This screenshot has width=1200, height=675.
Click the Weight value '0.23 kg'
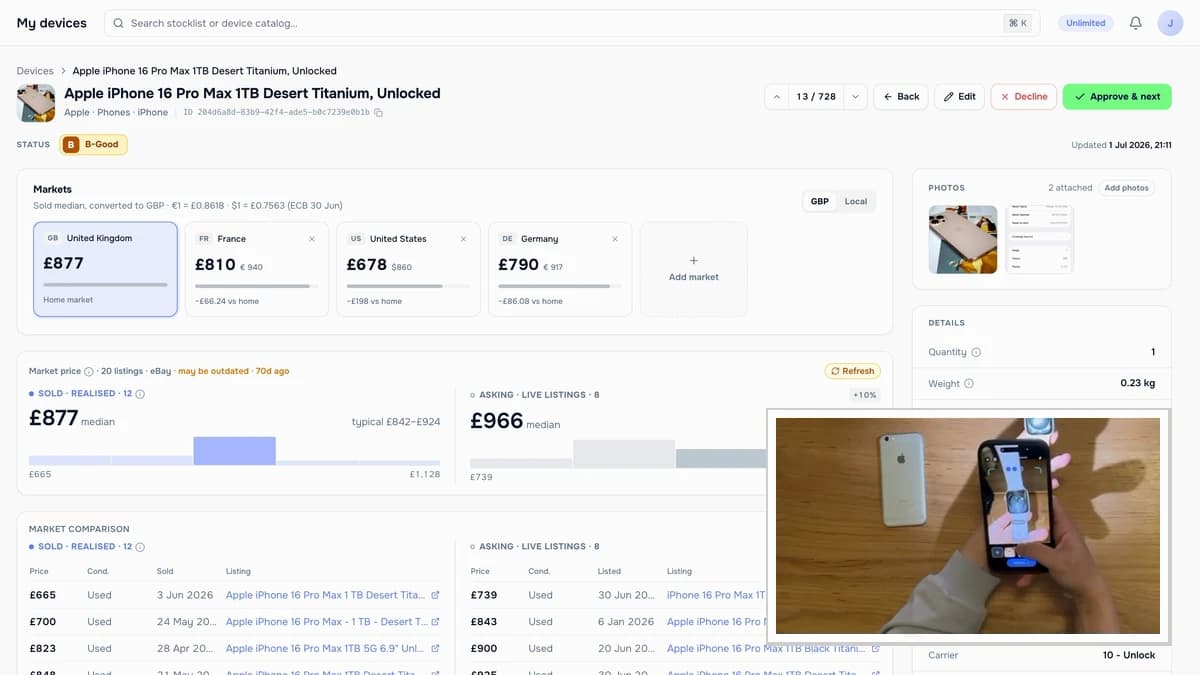click(x=1138, y=383)
